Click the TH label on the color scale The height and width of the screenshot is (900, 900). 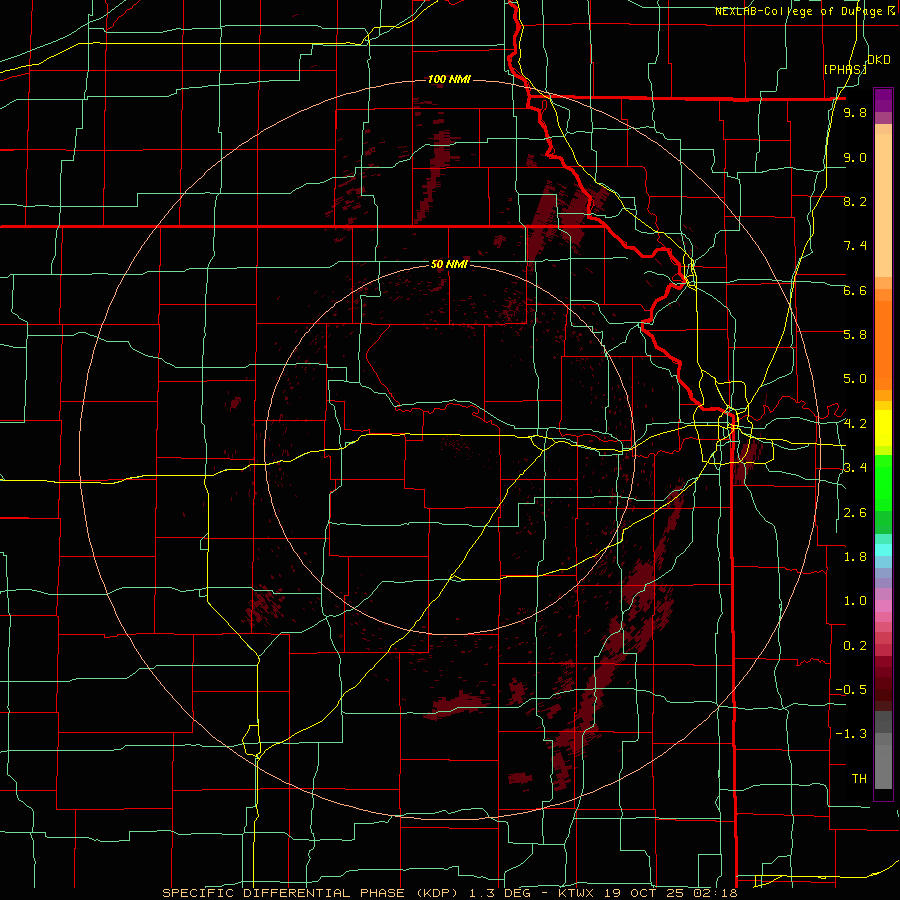click(859, 779)
